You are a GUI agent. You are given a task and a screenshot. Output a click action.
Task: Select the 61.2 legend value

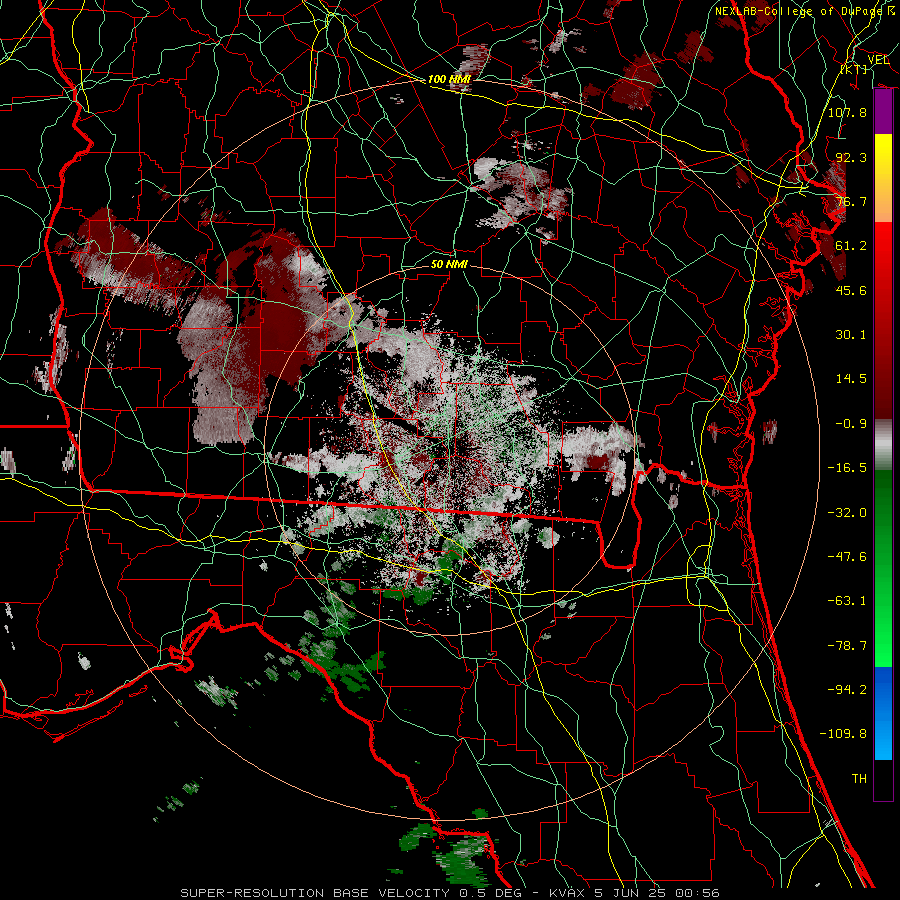(x=851, y=246)
